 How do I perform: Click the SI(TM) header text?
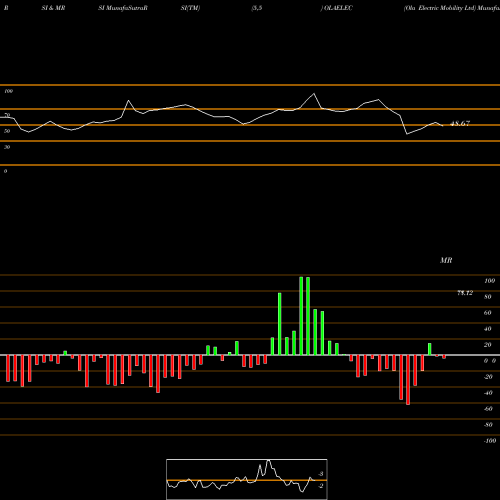pyautogui.click(x=190, y=8)
